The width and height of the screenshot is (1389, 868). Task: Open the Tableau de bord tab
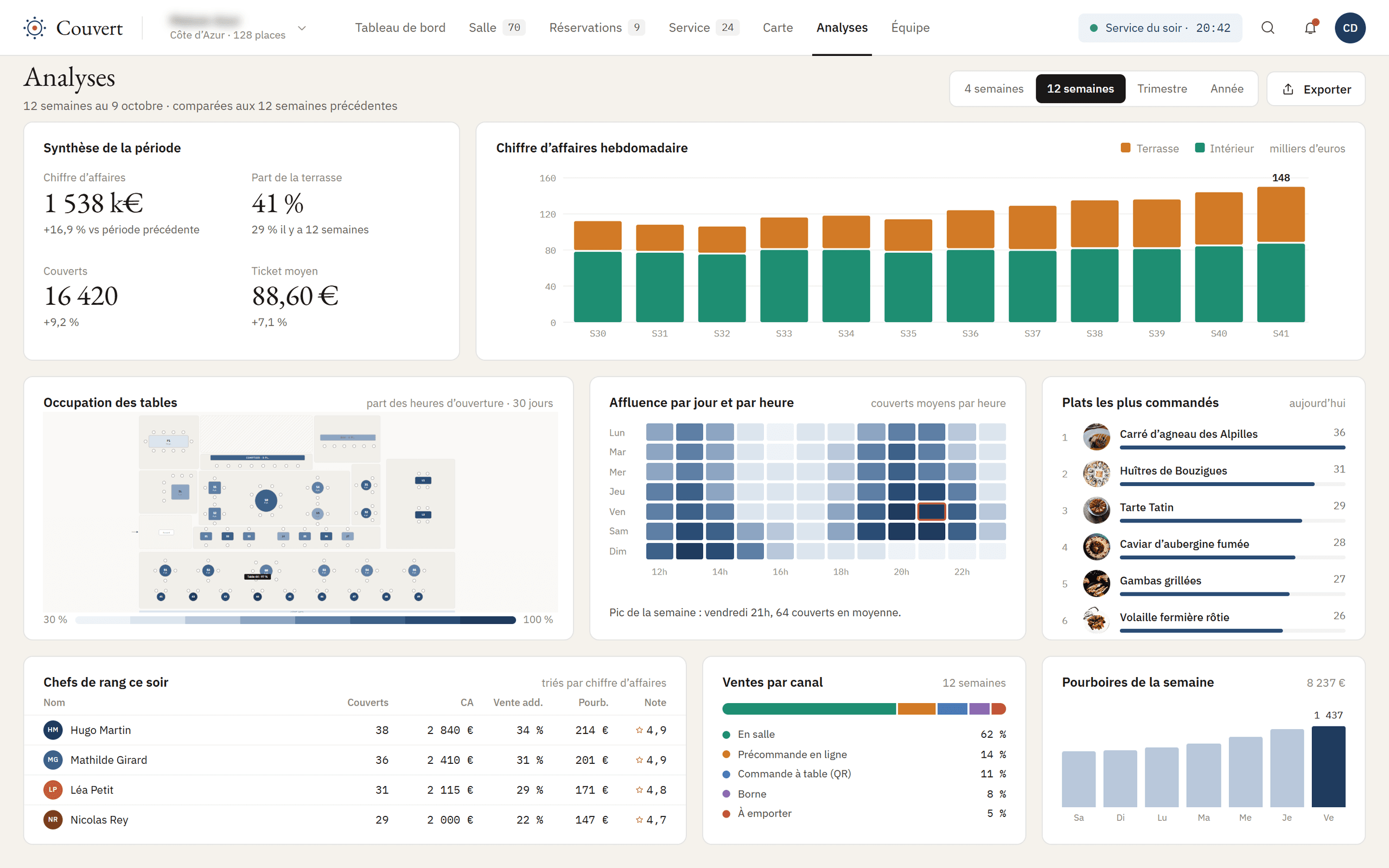pos(400,28)
